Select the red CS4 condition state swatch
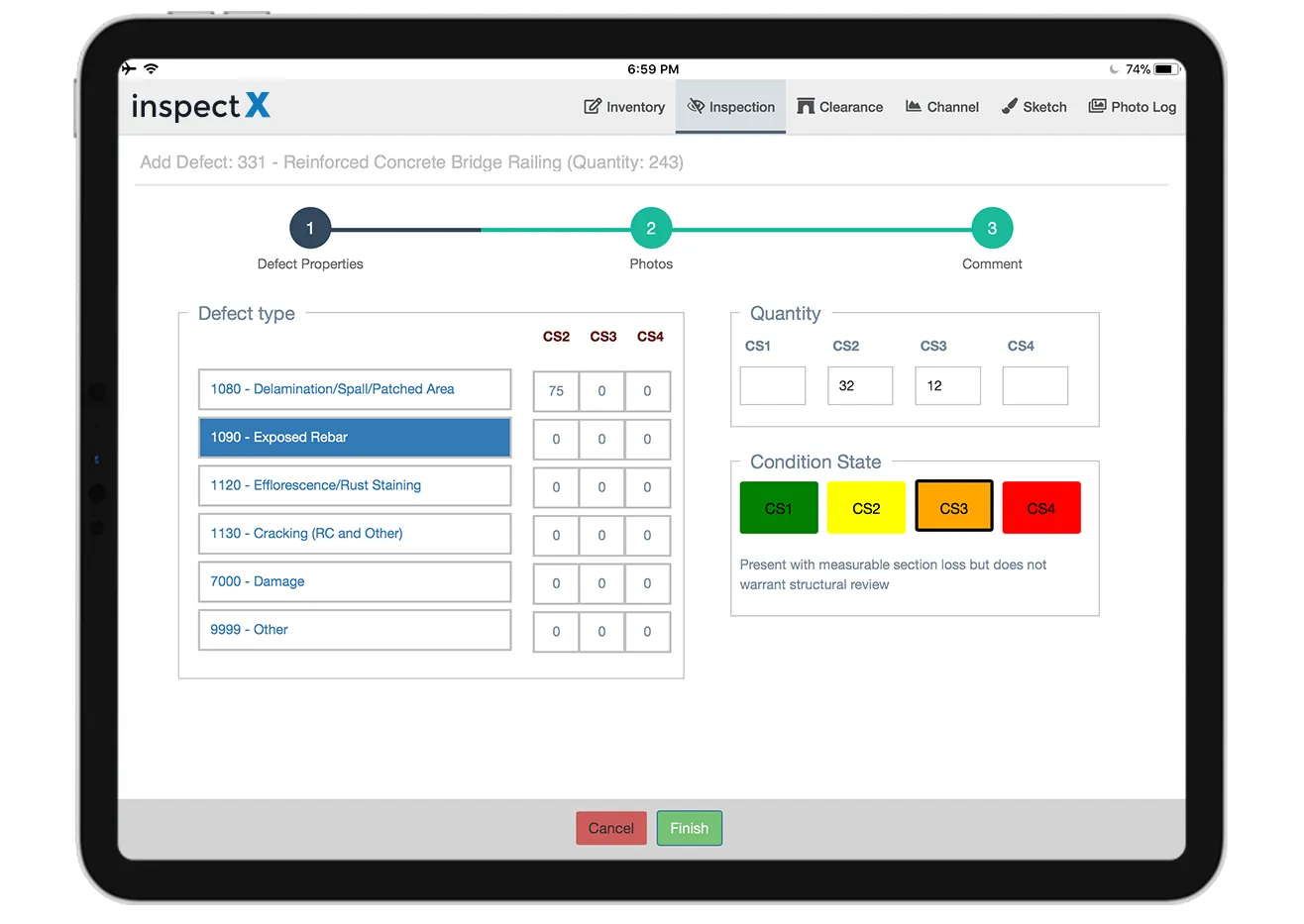 coord(1040,506)
